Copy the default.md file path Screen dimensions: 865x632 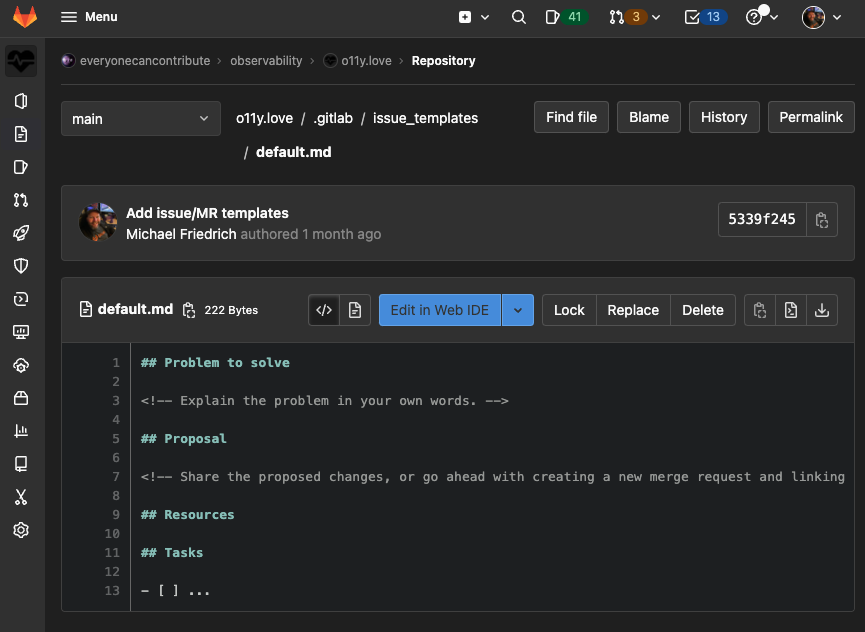pos(189,310)
